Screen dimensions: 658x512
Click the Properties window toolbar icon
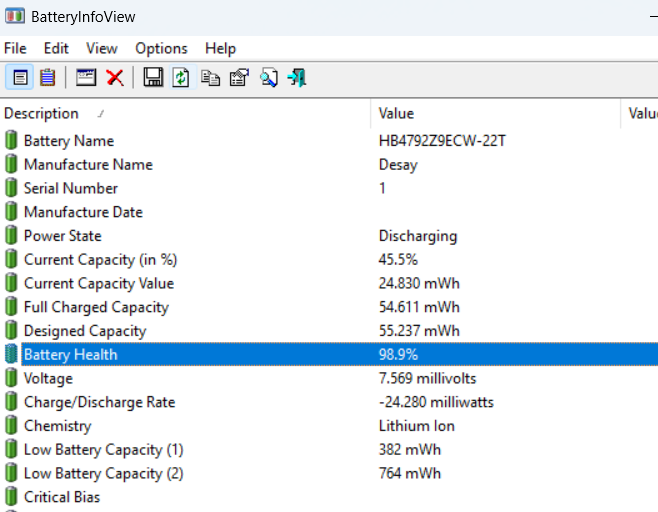(x=86, y=78)
